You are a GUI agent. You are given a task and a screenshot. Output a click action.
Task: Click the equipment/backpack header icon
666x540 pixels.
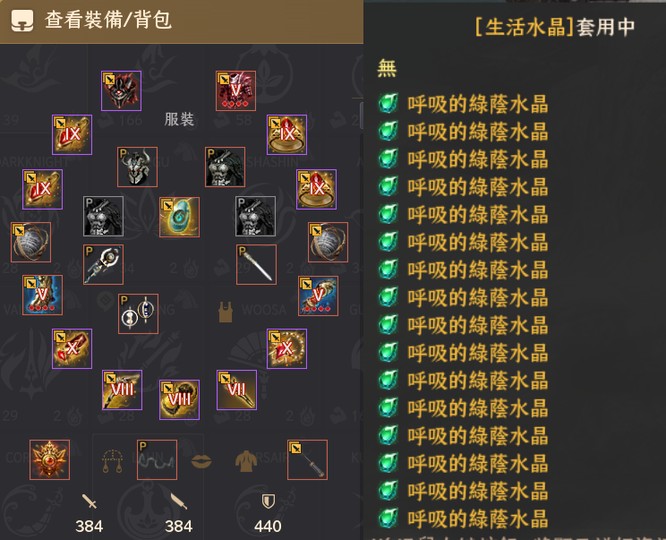click(22, 20)
